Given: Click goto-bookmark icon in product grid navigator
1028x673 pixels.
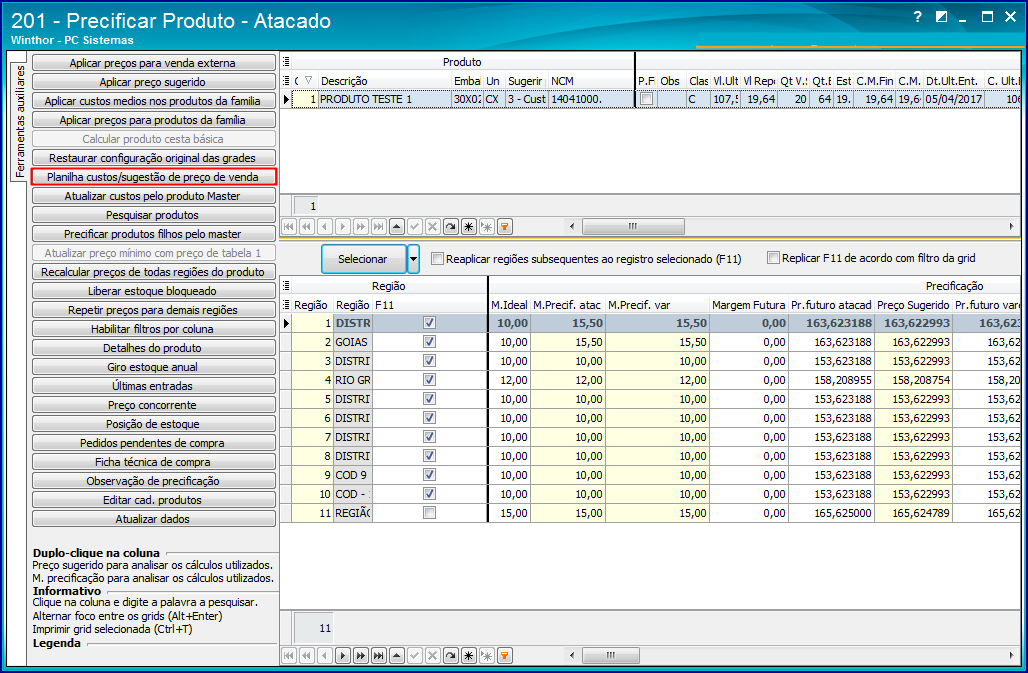Looking at the screenshot, I should (x=486, y=227).
